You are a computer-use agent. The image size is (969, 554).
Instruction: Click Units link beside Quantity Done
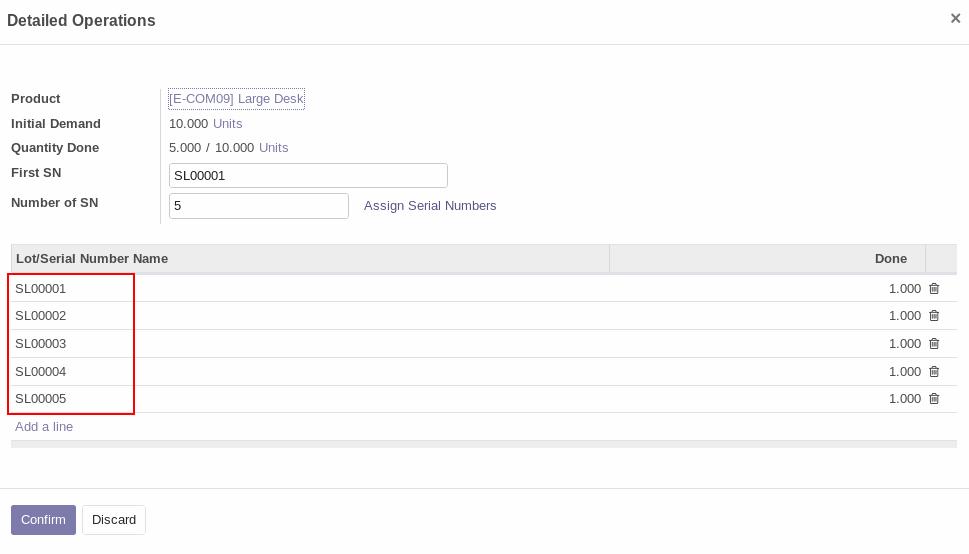(x=274, y=148)
